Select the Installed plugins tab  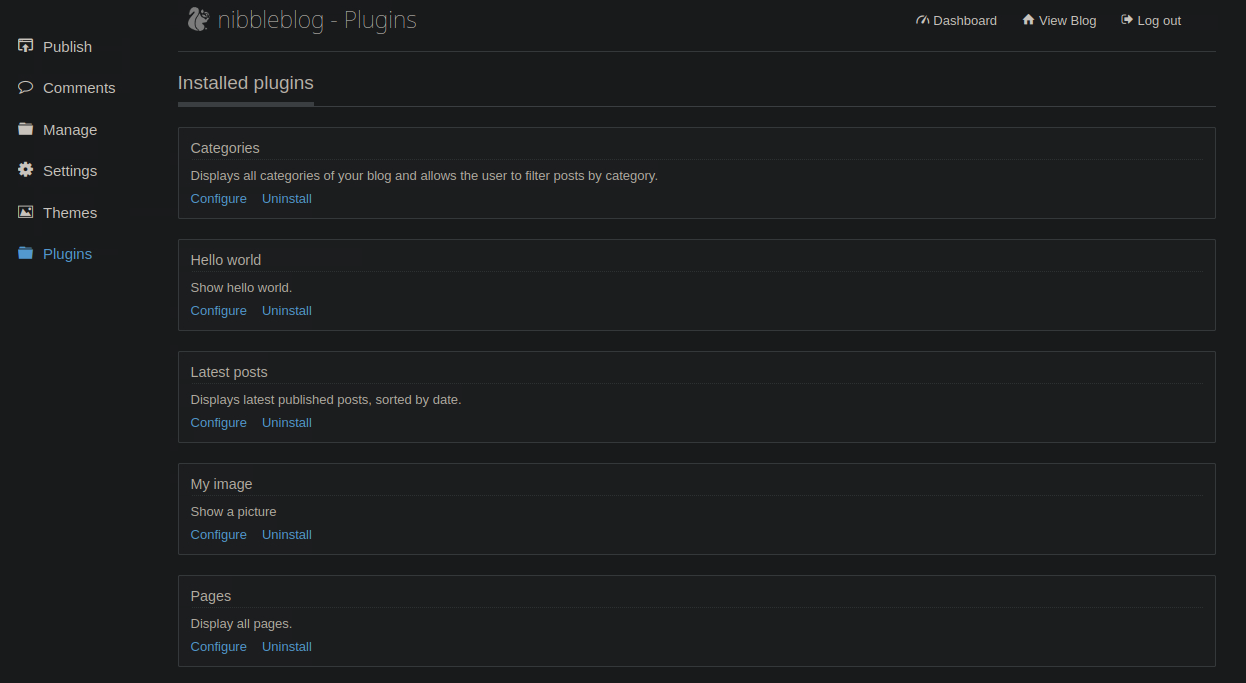245,83
